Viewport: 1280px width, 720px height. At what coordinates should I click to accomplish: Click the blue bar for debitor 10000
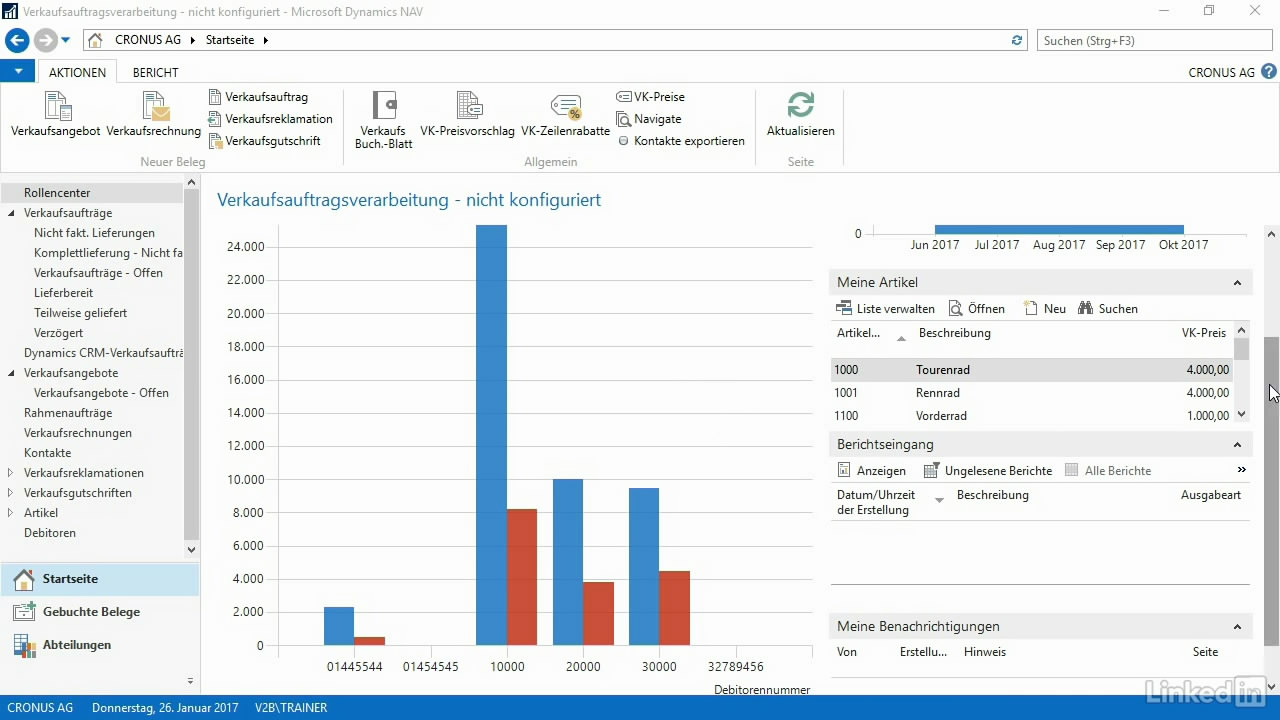pos(491,435)
